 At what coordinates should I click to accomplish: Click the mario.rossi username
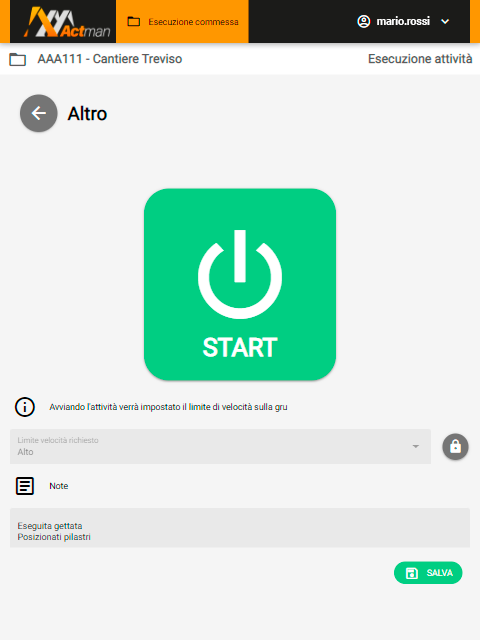403,21
